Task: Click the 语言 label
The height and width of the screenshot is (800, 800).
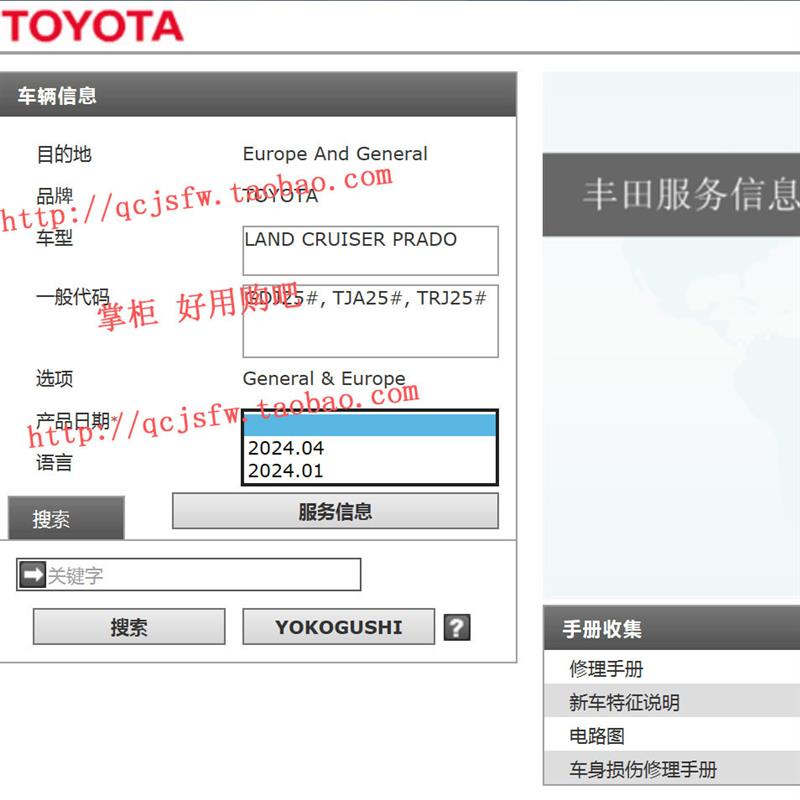Action: tap(54, 463)
